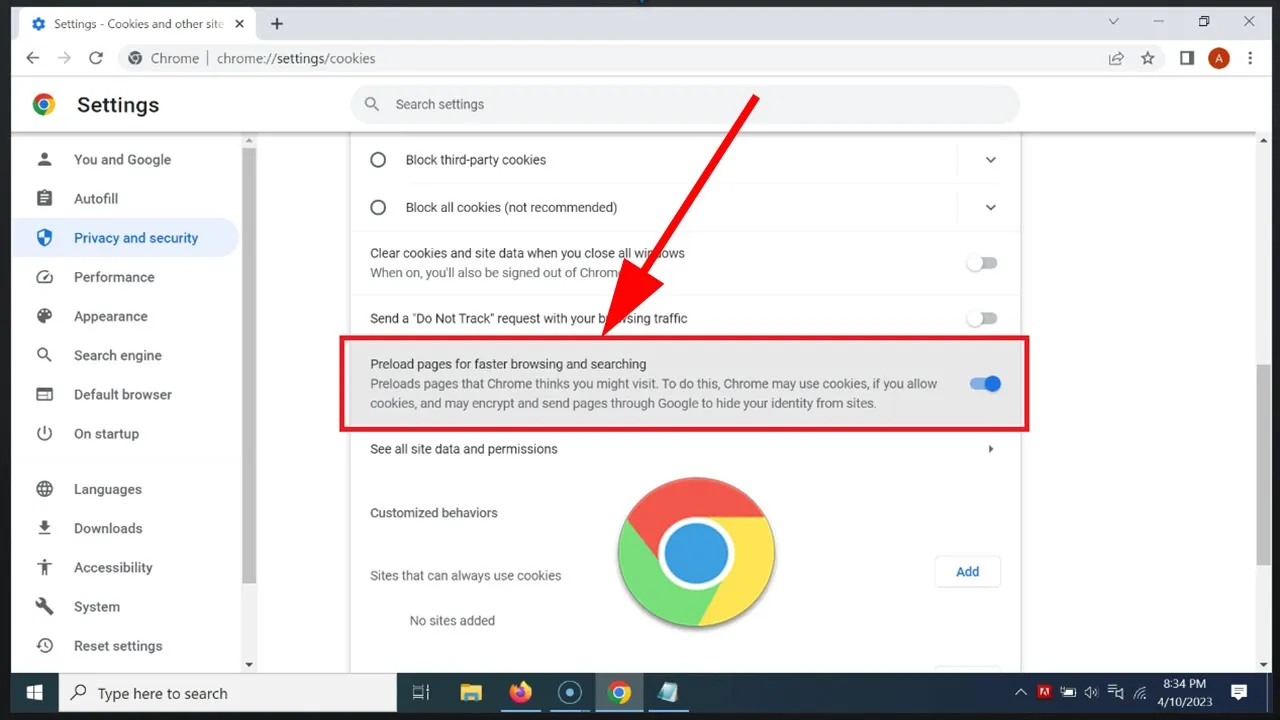Image resolution: width=1280 pixels, height=720 pixels.
Task: Add site that can always use cookies
Action: click(x=967, y=572)
